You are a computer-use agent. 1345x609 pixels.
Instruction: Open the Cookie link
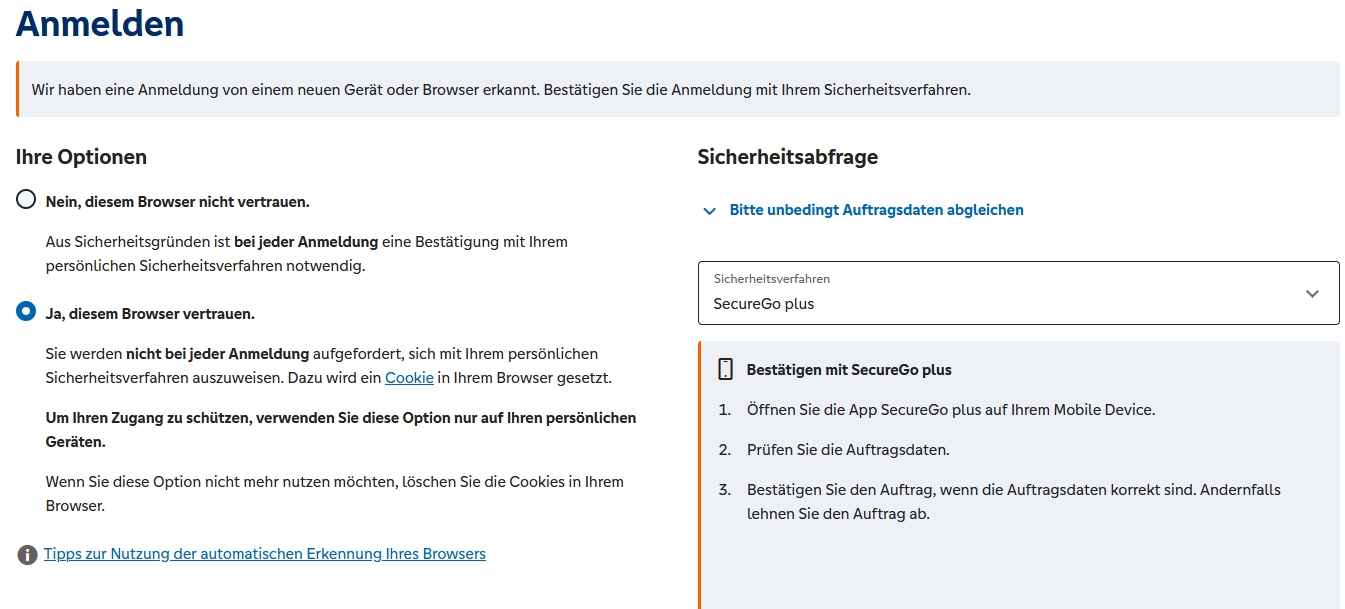[409, 378]
